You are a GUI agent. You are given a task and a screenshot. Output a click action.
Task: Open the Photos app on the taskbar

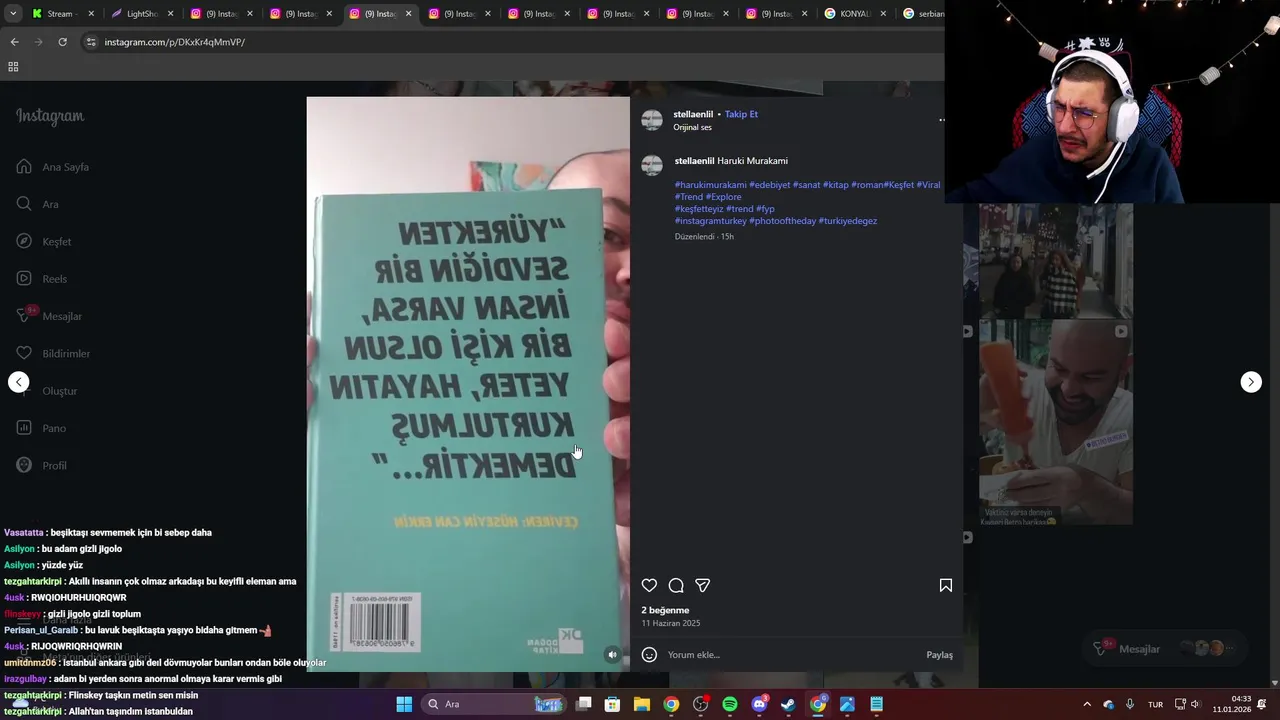click(847, 704)
